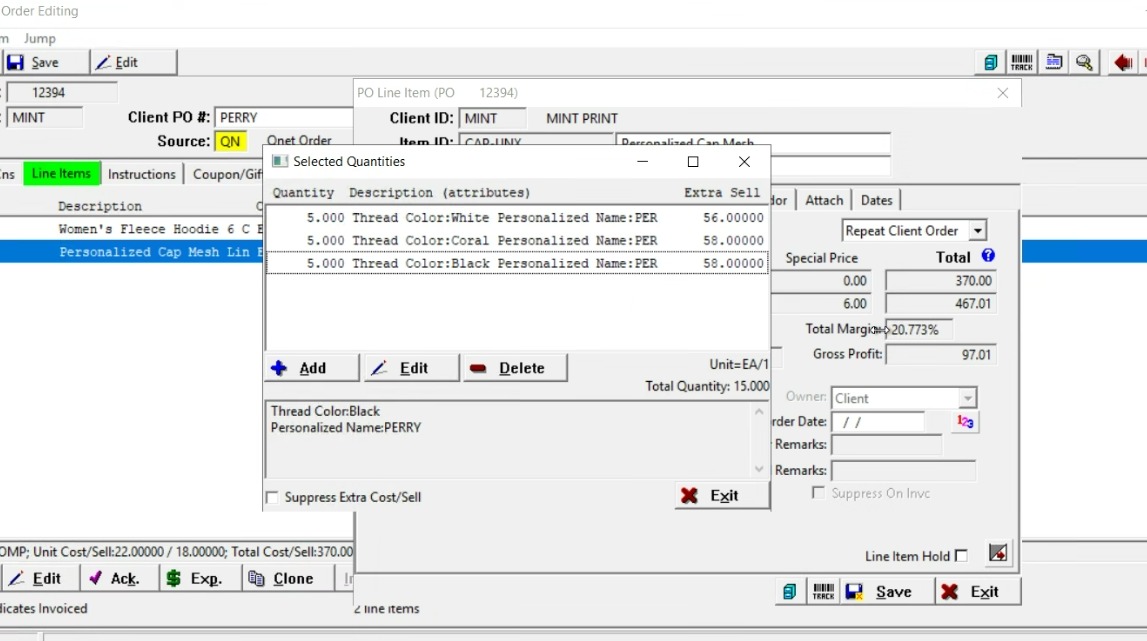Select the Thread Color:Black quantity row

coord(516,263)
